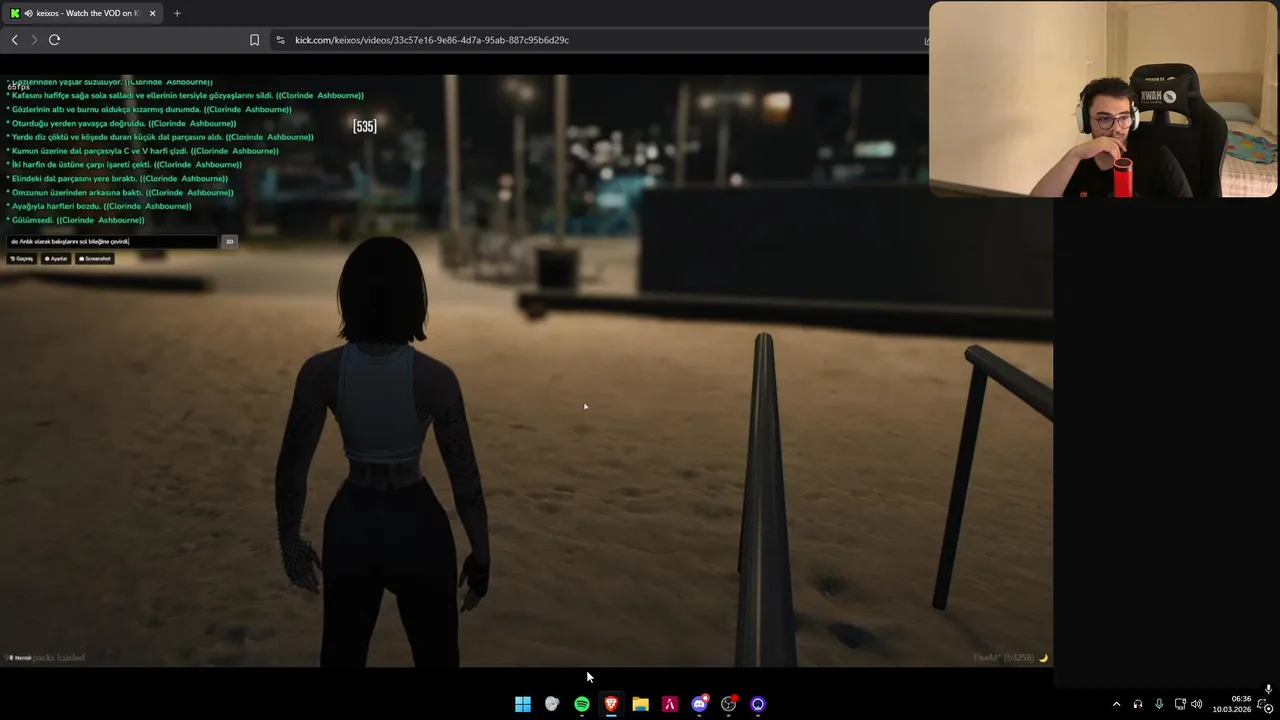The width and height of the screenshot is (1280, 720).
Task: Go back using the browser back arrow
Action: (14, 40)
